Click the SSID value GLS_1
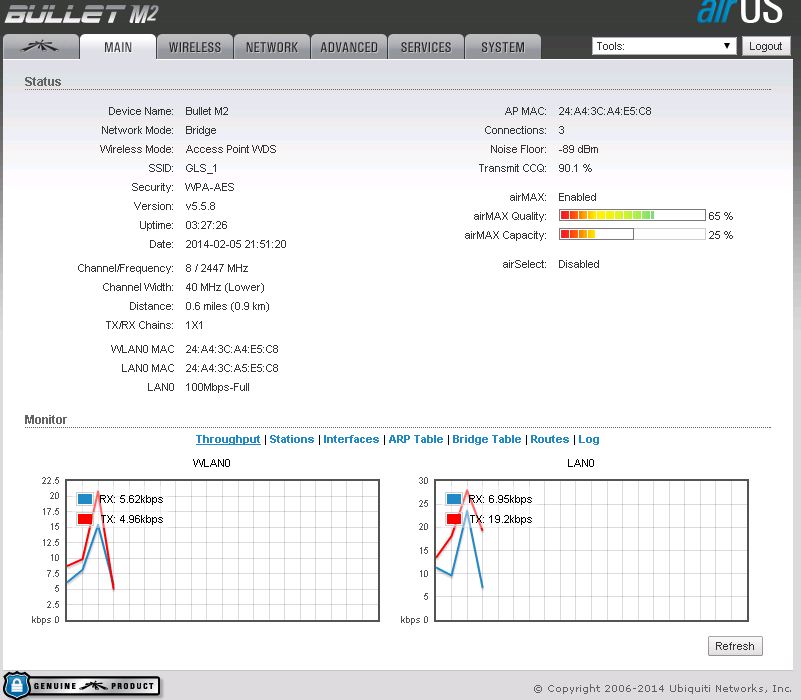The width and height of the screenshot is (801, 700). point(201,168)
